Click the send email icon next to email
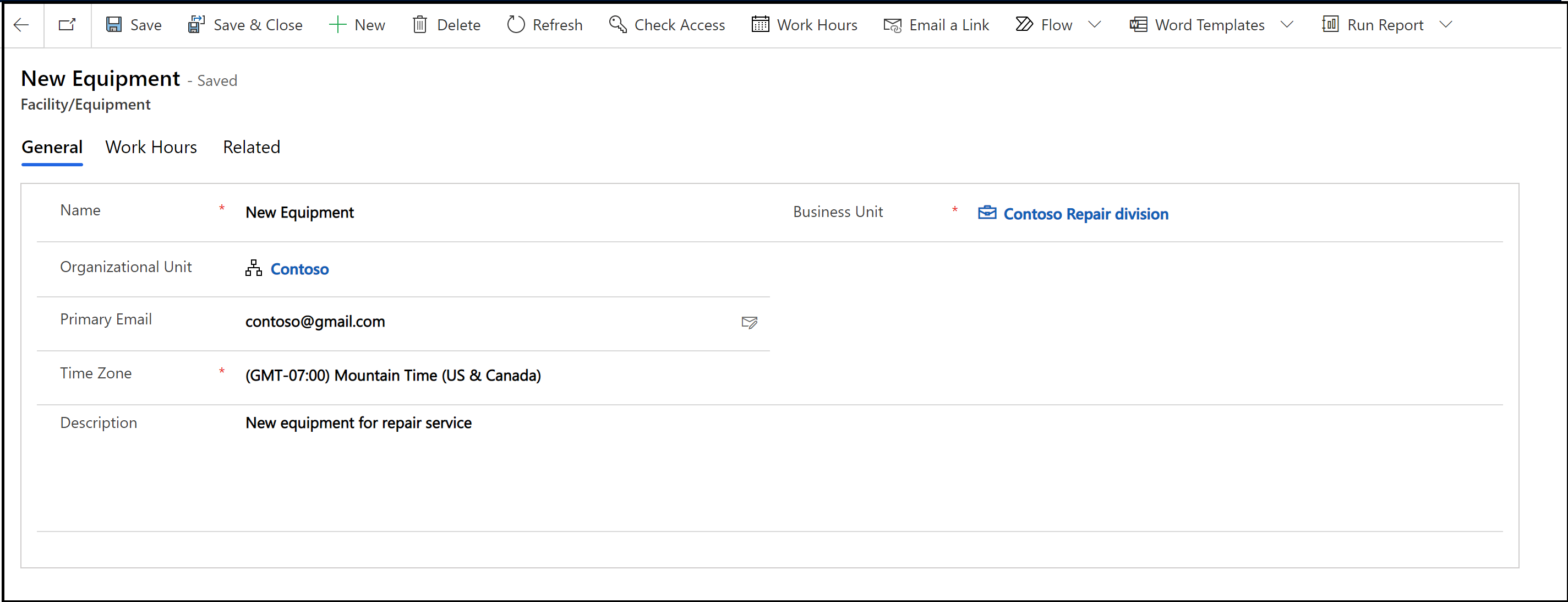 coord(750,322)
